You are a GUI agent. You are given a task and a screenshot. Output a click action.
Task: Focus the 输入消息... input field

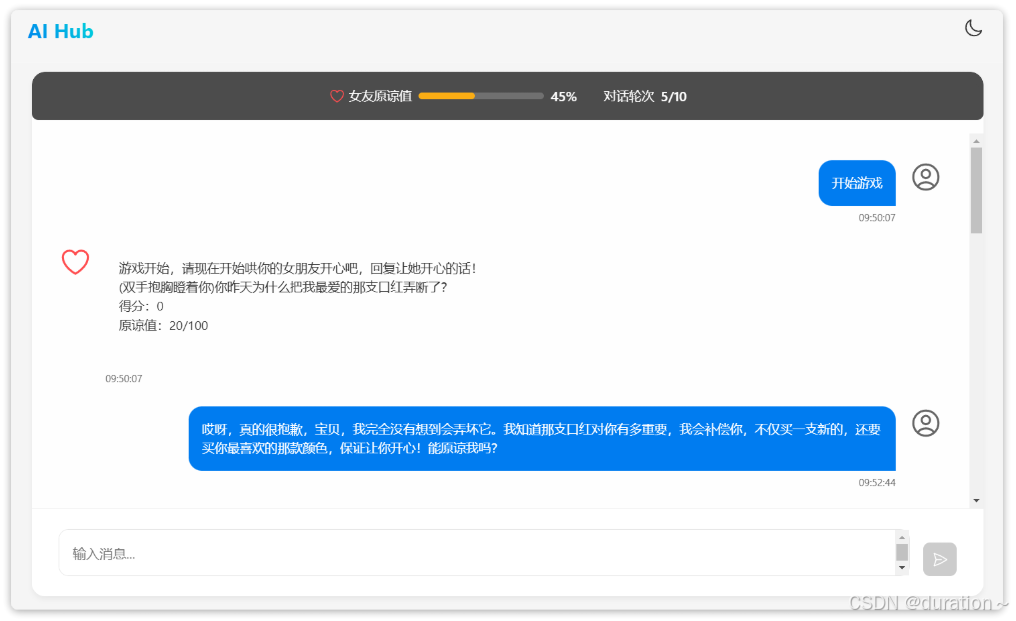point(478,553)
